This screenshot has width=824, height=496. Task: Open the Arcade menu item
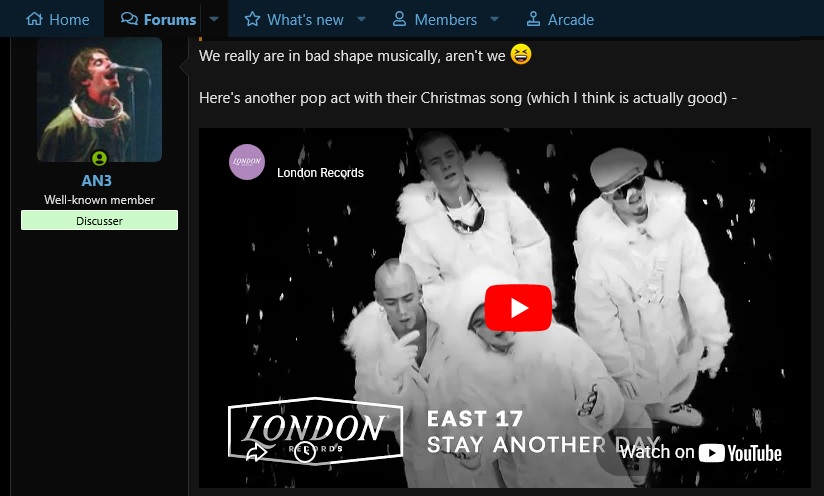click(560, 19)
